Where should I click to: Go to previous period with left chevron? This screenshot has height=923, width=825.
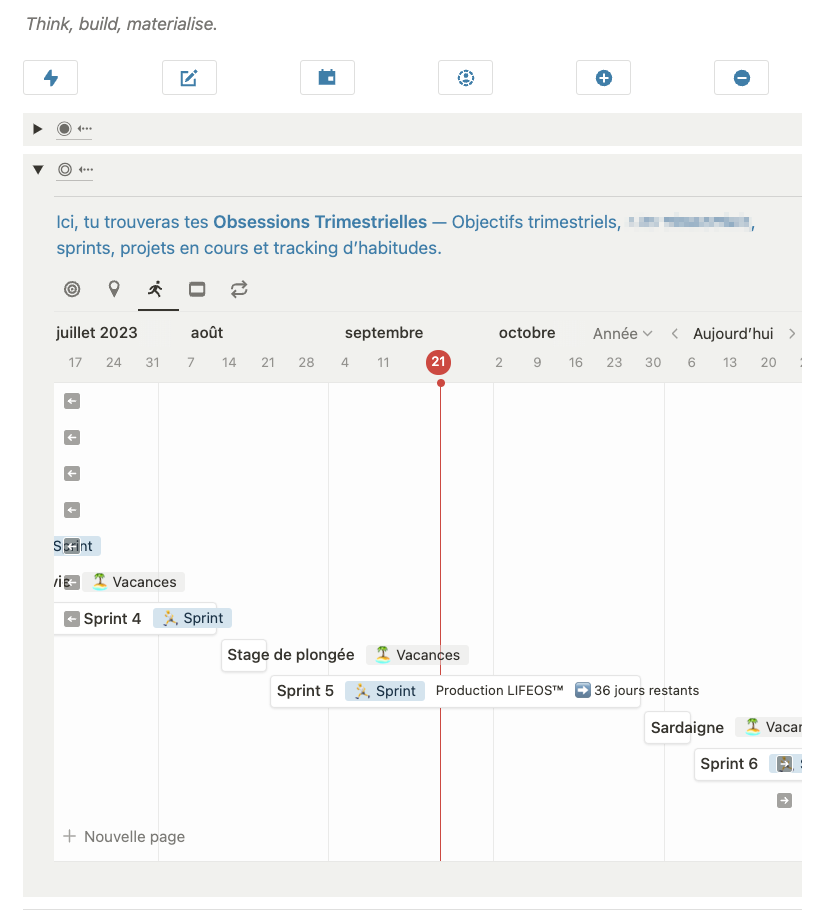pyautogui.click(x=675, y=334)
